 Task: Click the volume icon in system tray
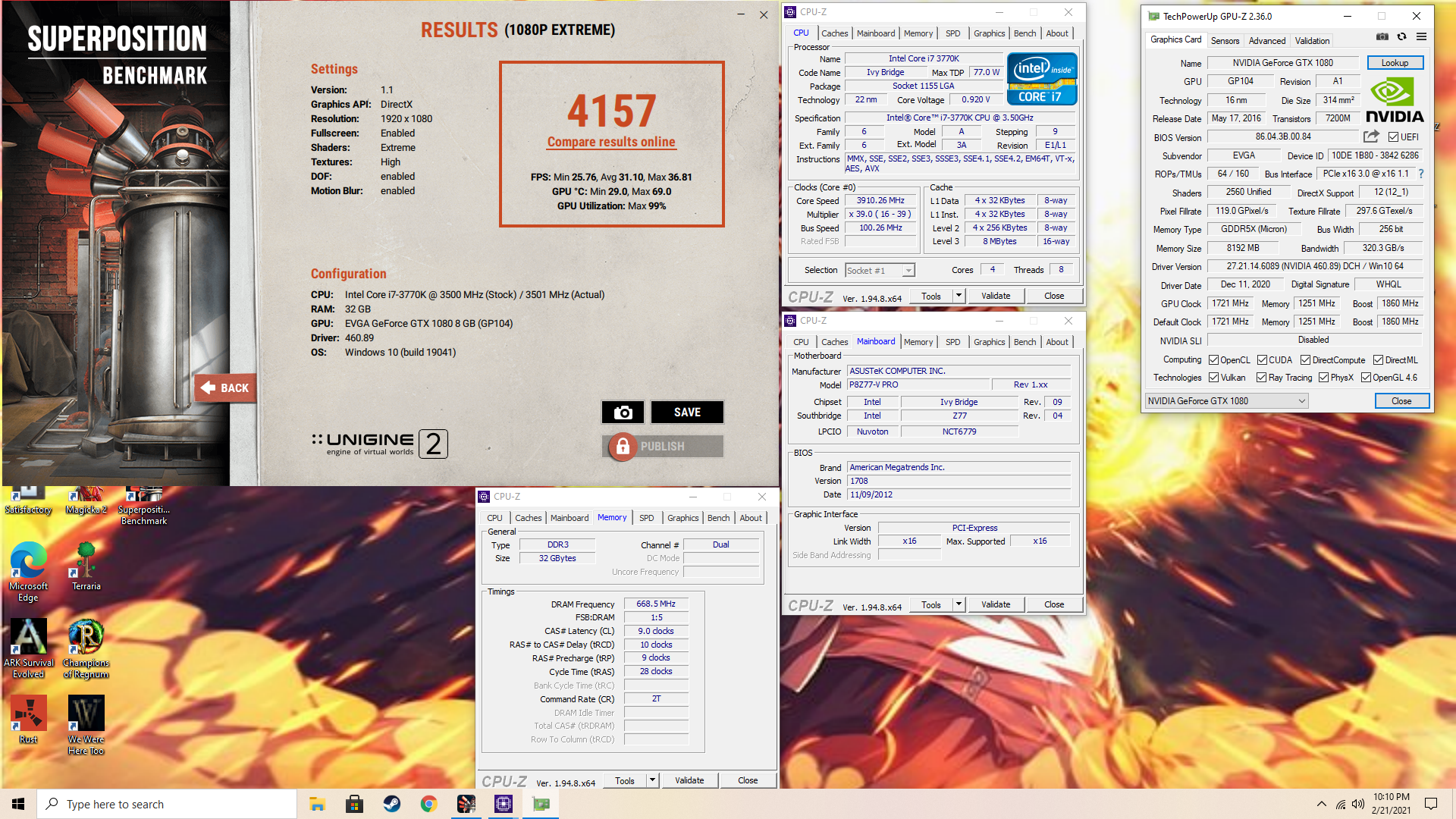(x=1358, y=804)
